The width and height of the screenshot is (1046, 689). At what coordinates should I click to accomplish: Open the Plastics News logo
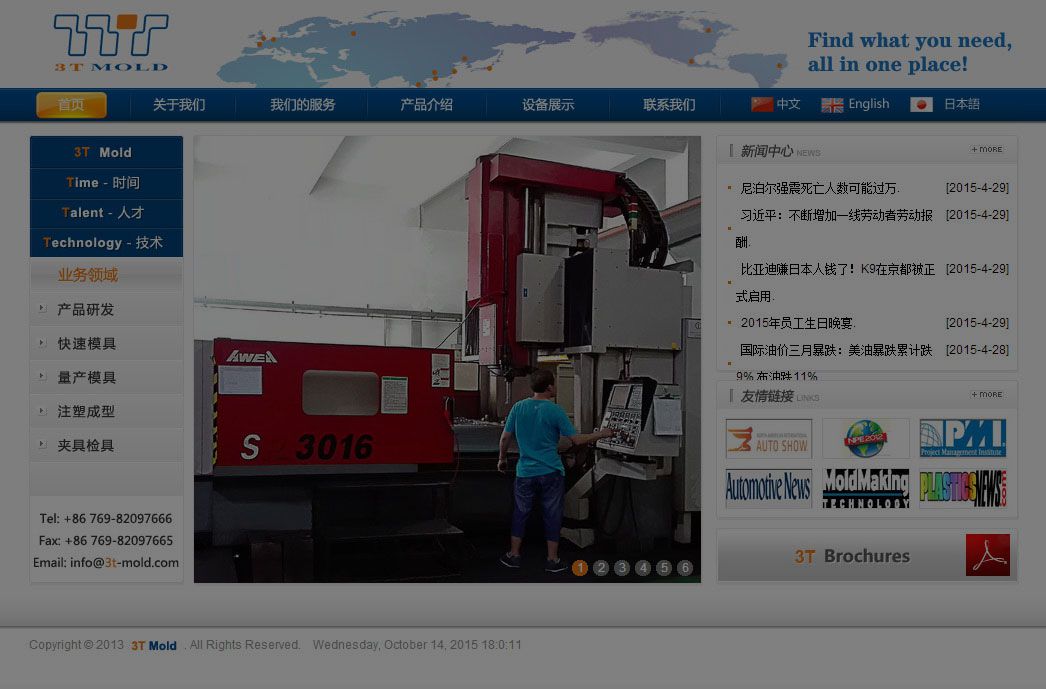click(963, 488)
